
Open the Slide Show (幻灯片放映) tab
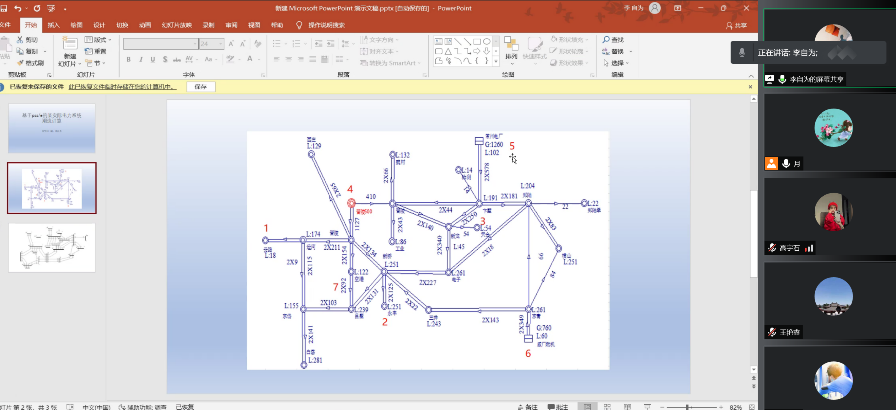click(177, 25)
